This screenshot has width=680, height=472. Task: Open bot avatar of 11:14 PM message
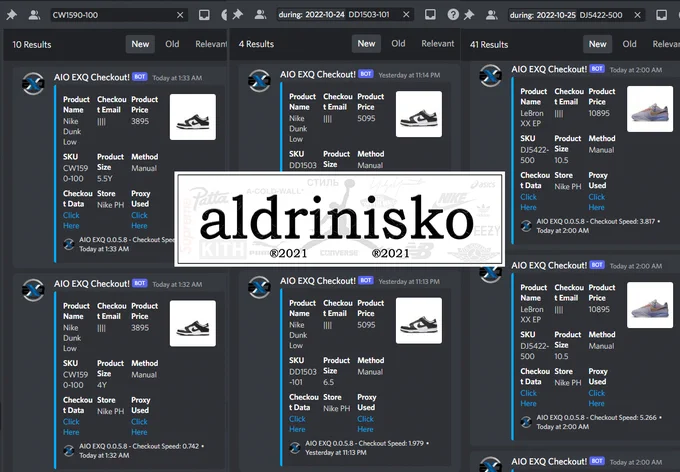point(259,81)
